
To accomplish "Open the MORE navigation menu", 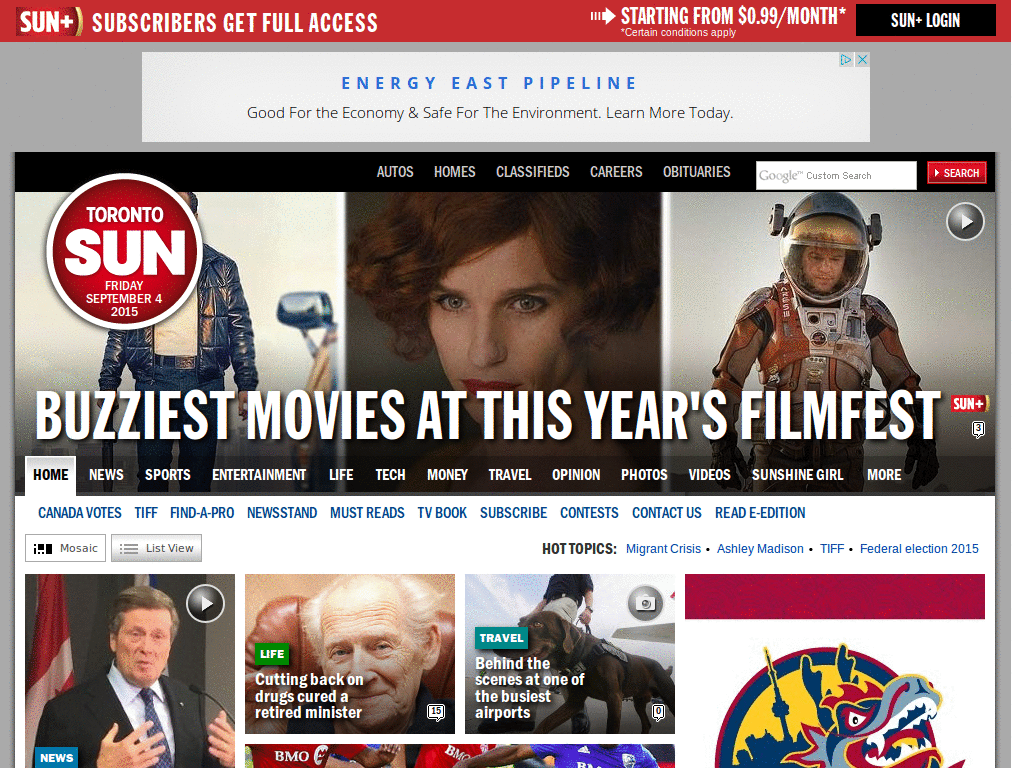I will tap(884, 475).
